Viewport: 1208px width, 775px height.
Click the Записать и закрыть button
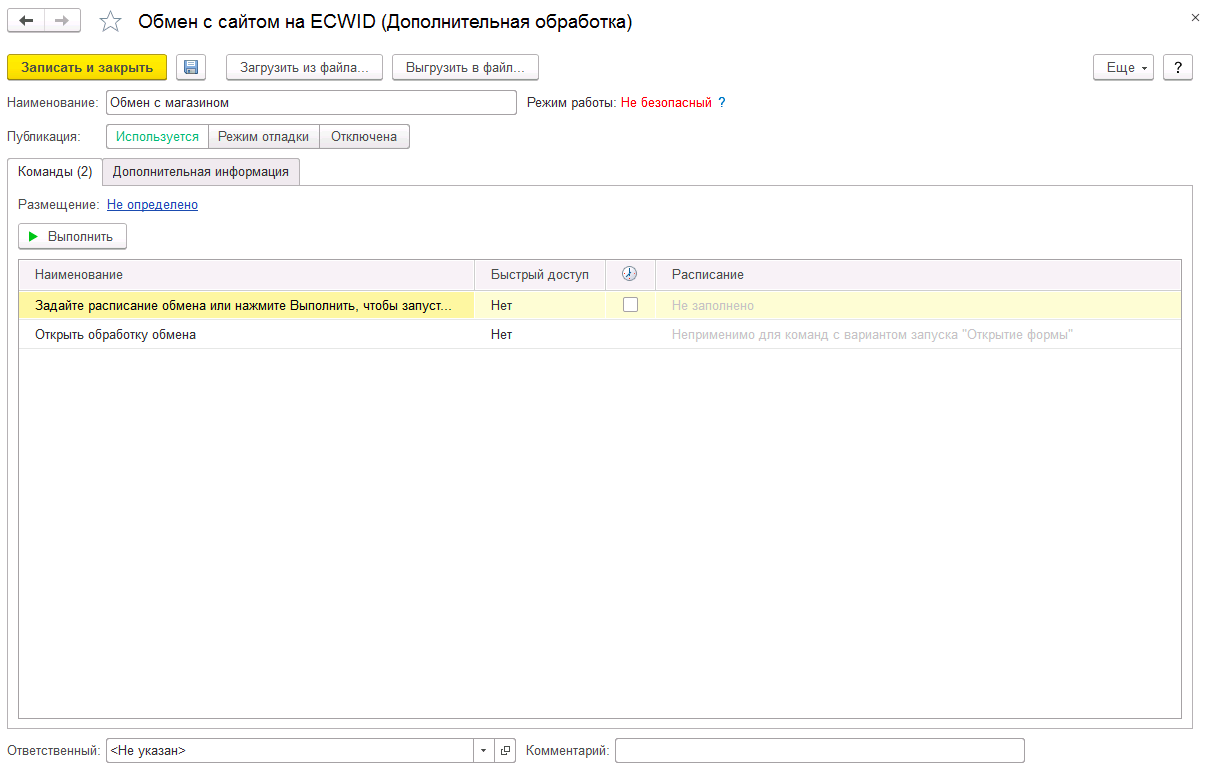tap(87, 67)
